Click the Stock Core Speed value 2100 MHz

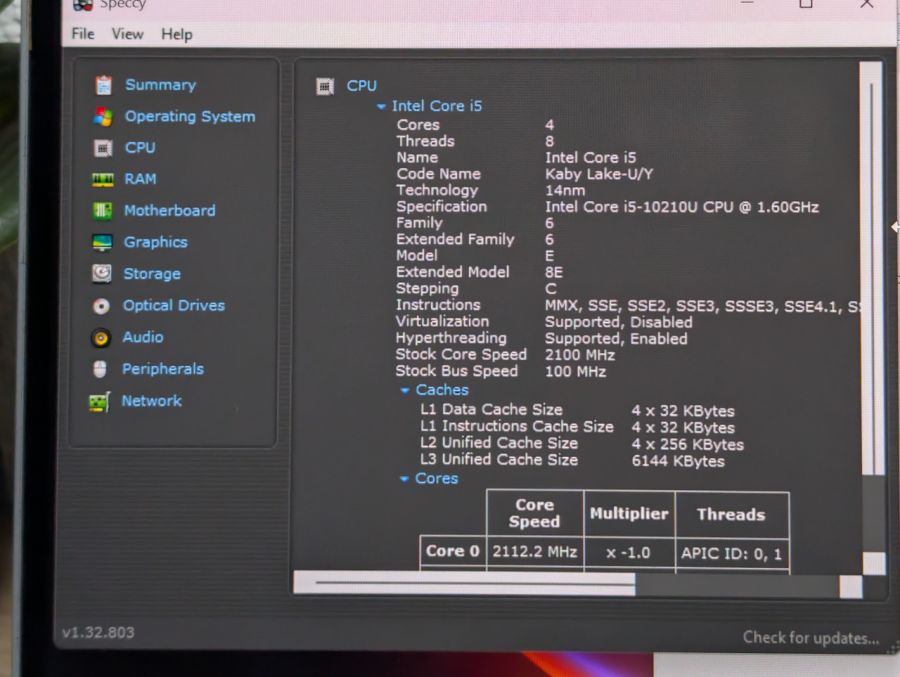(x=580, y=355)
